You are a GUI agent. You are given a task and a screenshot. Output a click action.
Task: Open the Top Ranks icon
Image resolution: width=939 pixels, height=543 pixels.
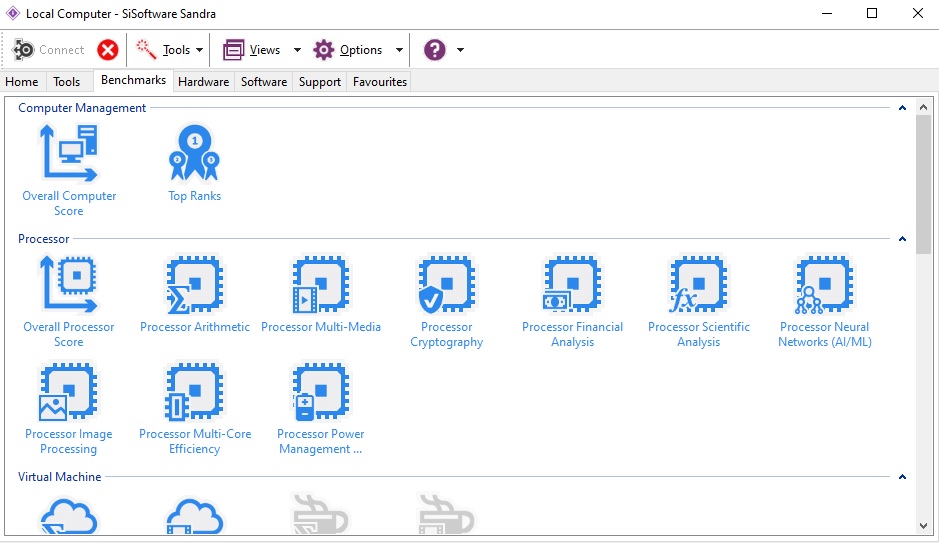194,163
